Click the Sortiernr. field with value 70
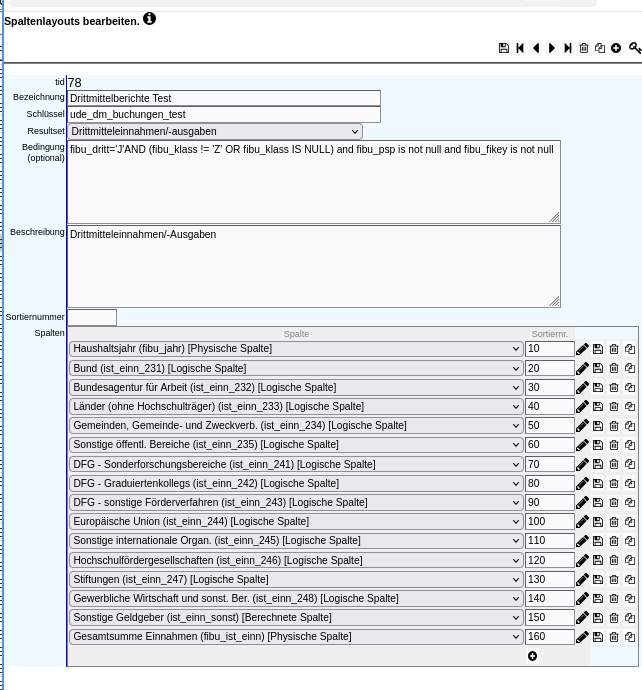Screen dimensions: 642x690 click(x=550, y=464)
